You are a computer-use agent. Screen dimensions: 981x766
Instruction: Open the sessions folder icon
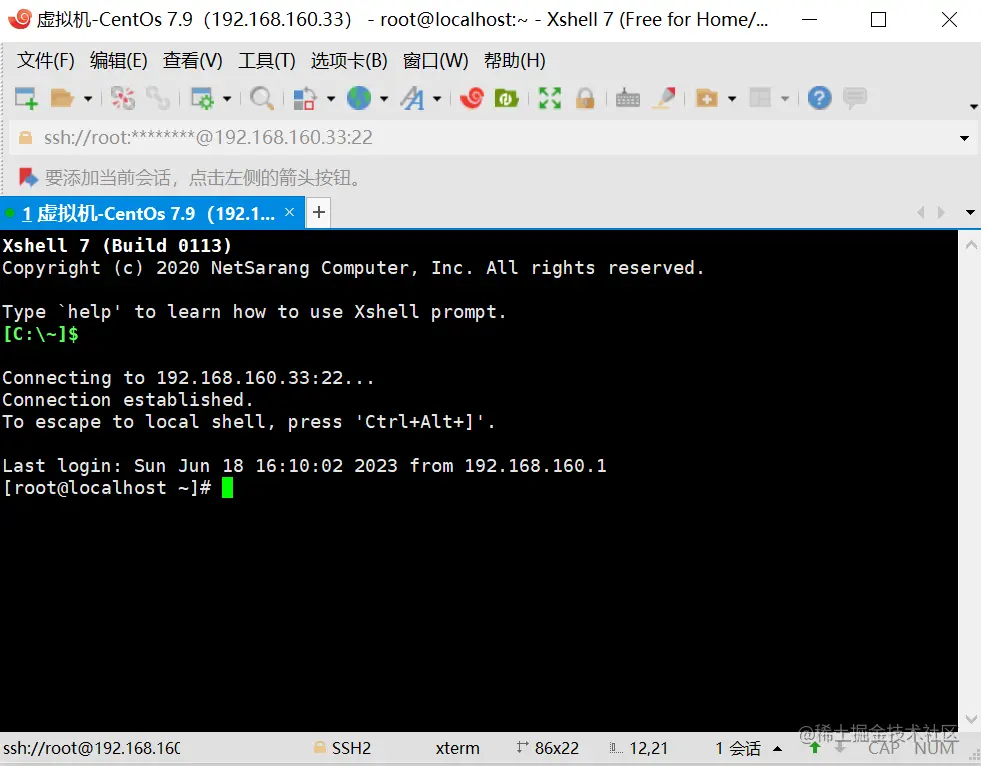(62, 98)
